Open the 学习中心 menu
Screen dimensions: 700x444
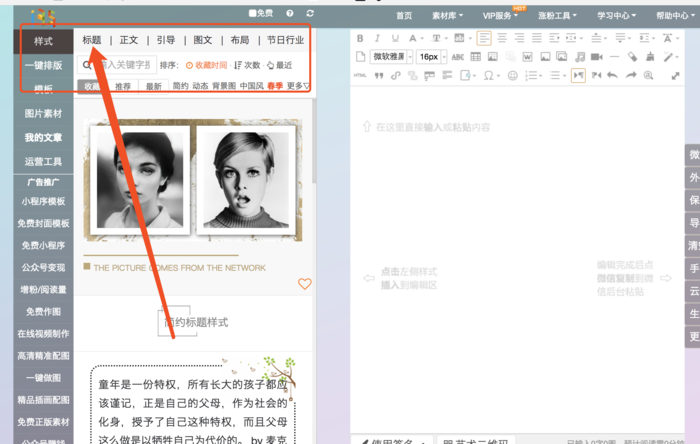[617, 16]
